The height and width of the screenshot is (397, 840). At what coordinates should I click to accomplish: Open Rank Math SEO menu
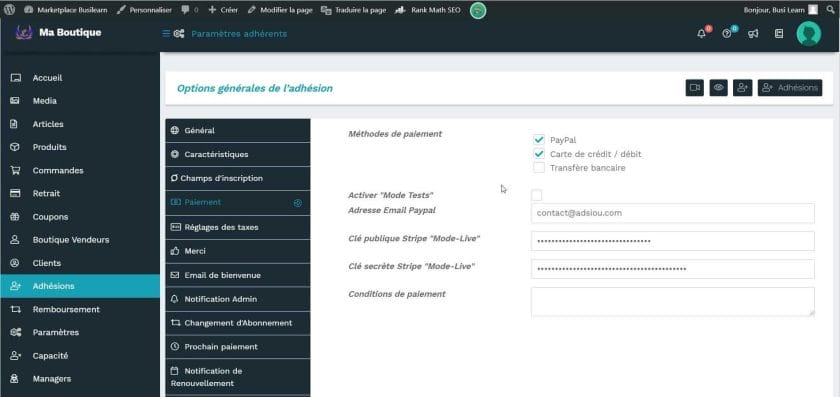(x=428, y=10)
